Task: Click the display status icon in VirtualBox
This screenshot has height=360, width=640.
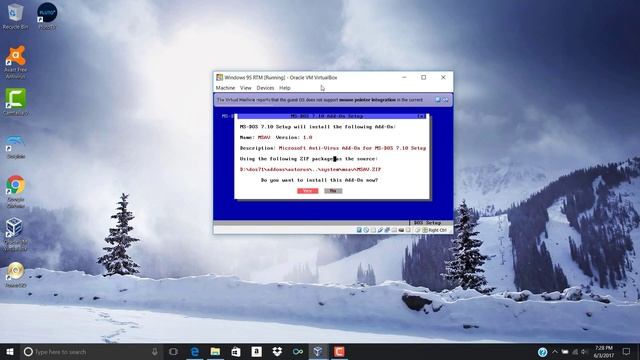Action: pos(401,230)
